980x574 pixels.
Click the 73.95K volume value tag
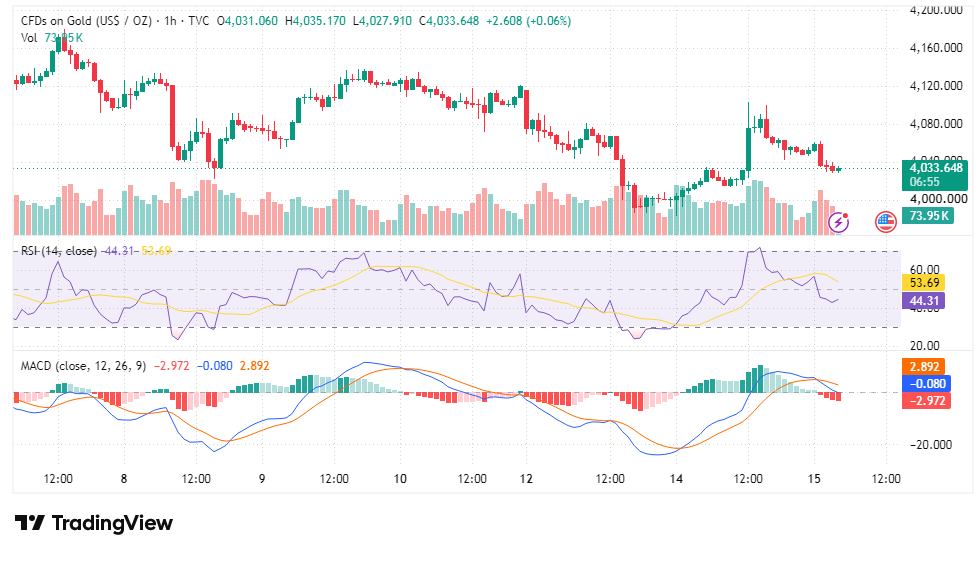[928, 216]
